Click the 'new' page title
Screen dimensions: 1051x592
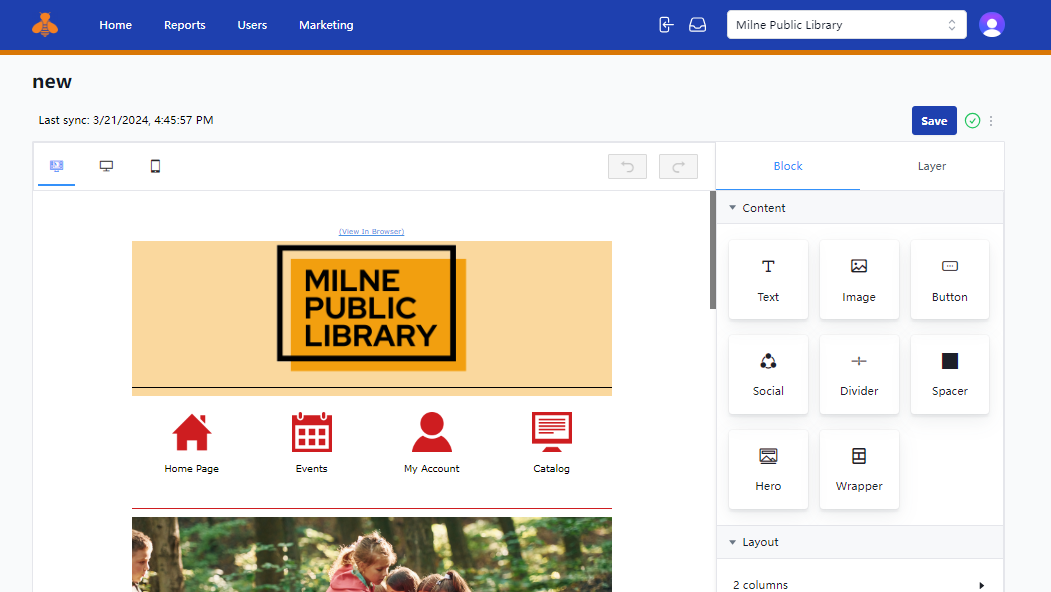tap(52, 82)
